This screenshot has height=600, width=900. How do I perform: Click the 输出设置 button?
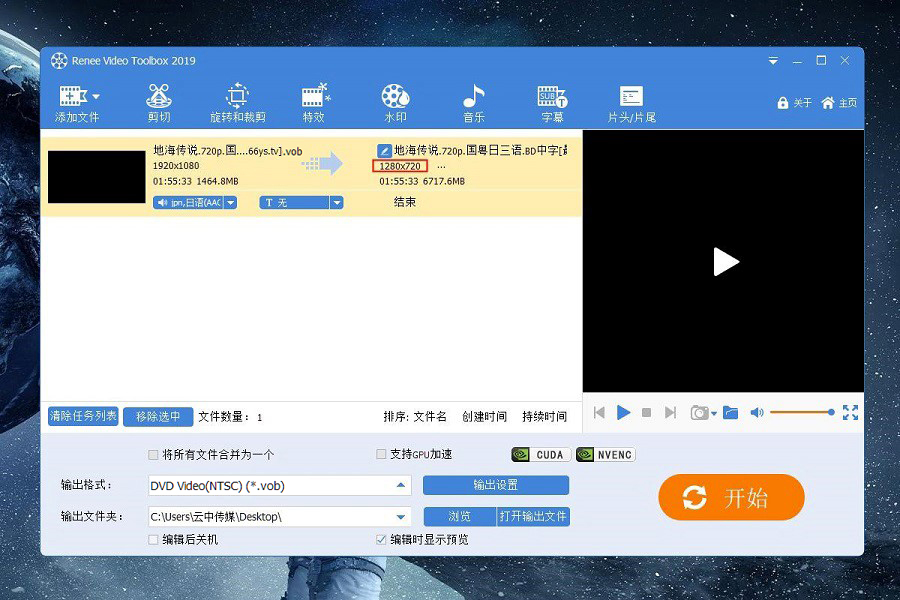click(496, 485)
